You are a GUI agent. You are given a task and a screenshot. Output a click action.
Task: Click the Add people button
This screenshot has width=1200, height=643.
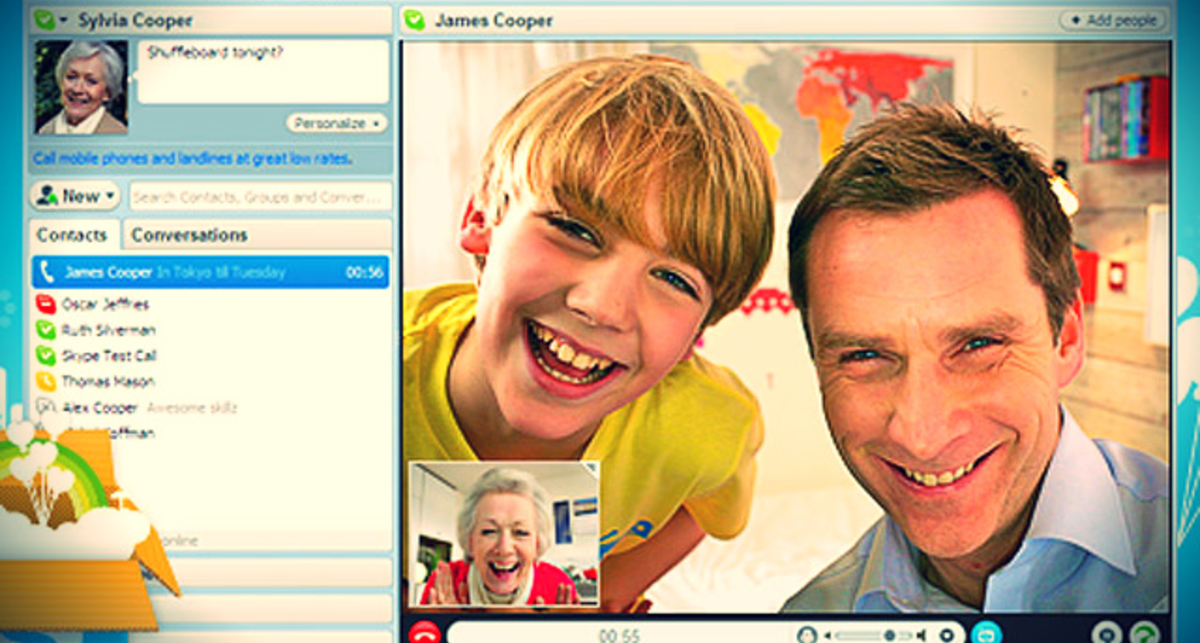point(1112,20)
